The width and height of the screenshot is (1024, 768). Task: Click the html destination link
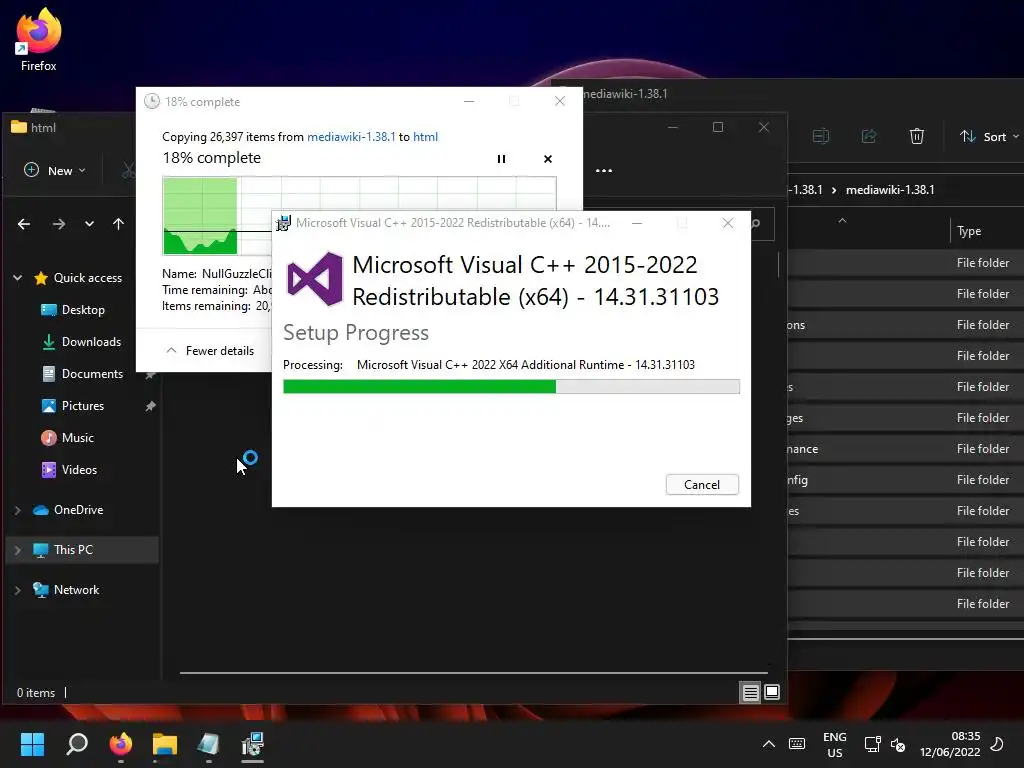(x=425, y=137)
